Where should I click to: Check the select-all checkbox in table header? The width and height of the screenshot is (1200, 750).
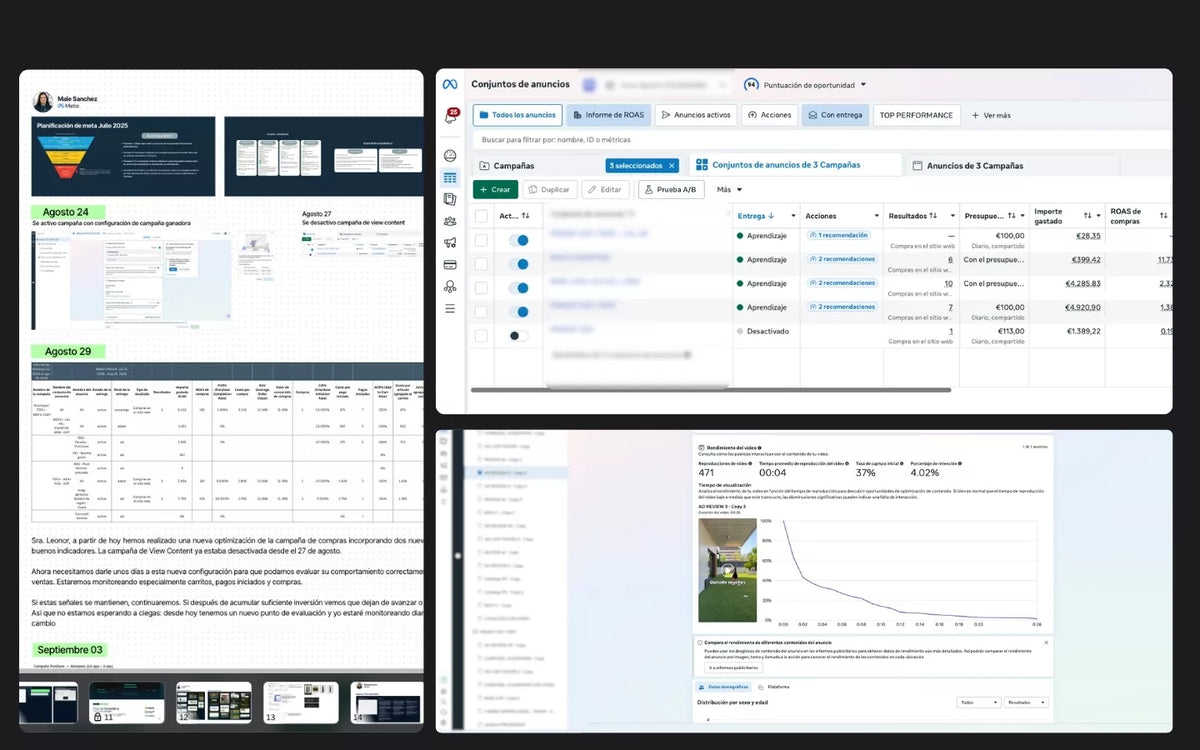click(x=481, y=215)
